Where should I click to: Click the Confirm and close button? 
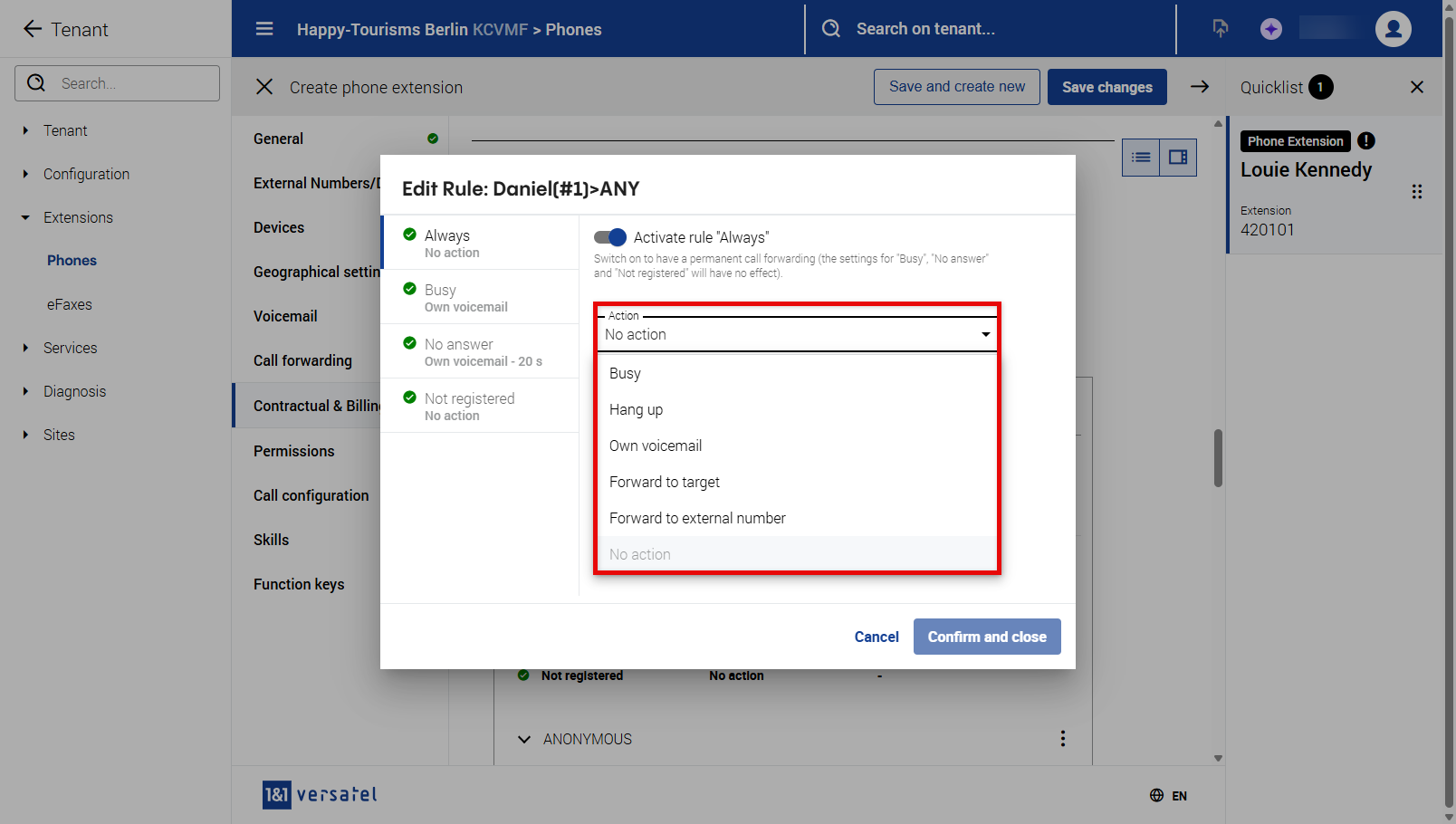point(986,637)
